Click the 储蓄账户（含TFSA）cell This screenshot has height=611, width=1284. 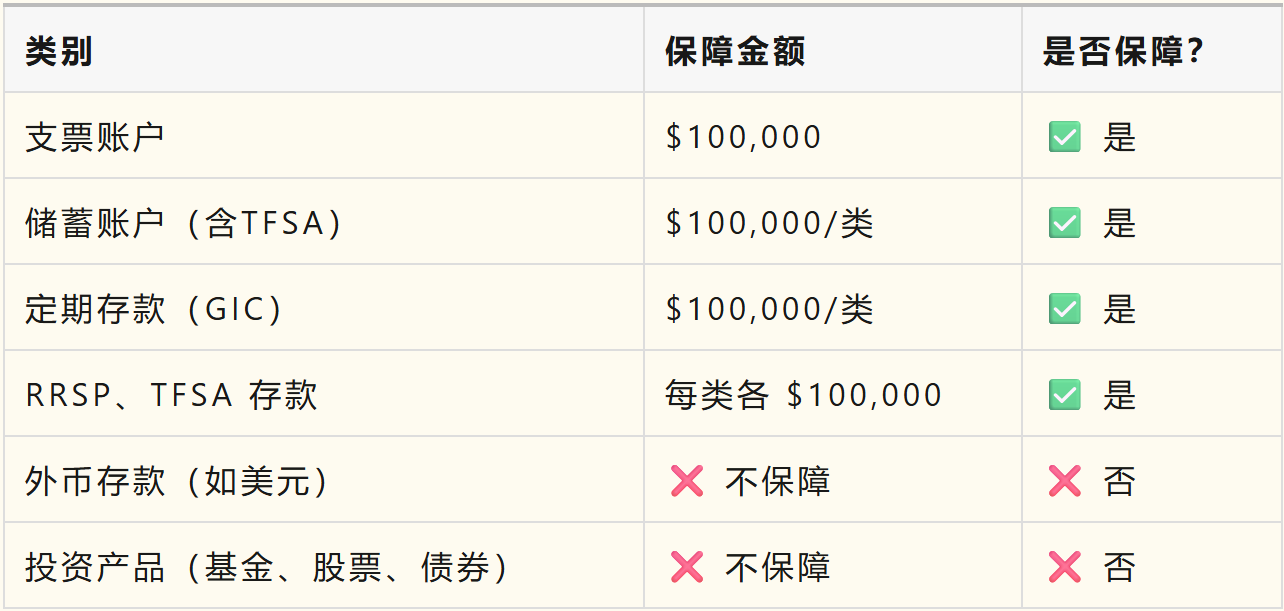tap(324, 222)
